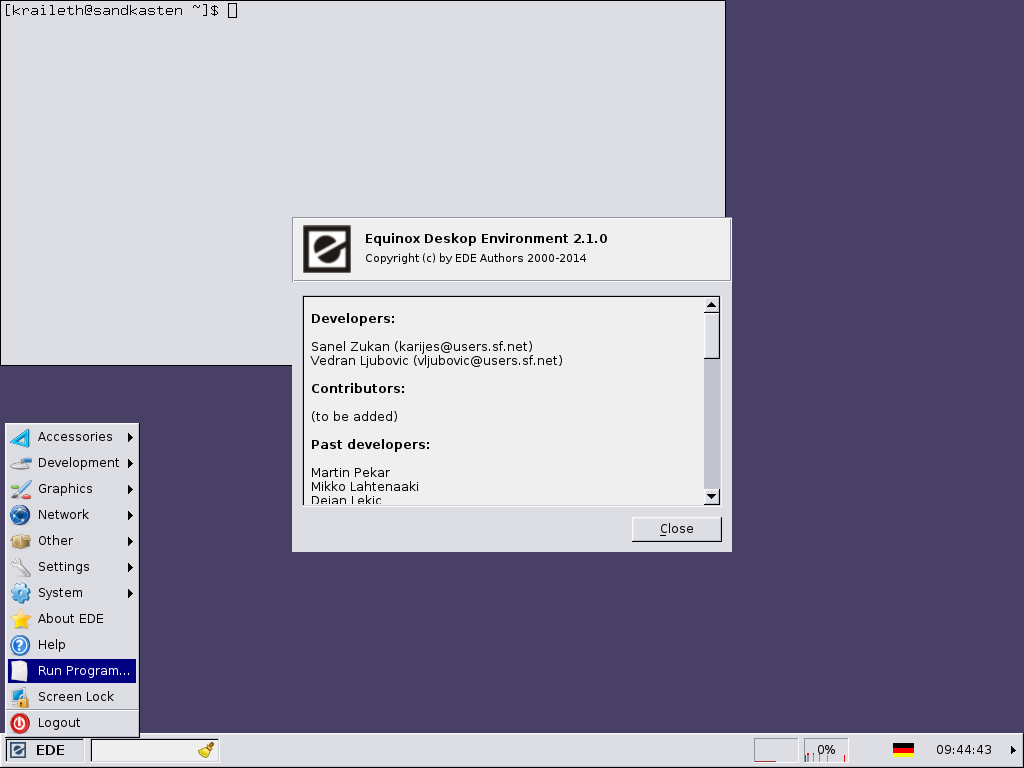Screen dimensions: 1024x768
Task: Click the Settings wrench icon
Action: [x=20, y=567]
